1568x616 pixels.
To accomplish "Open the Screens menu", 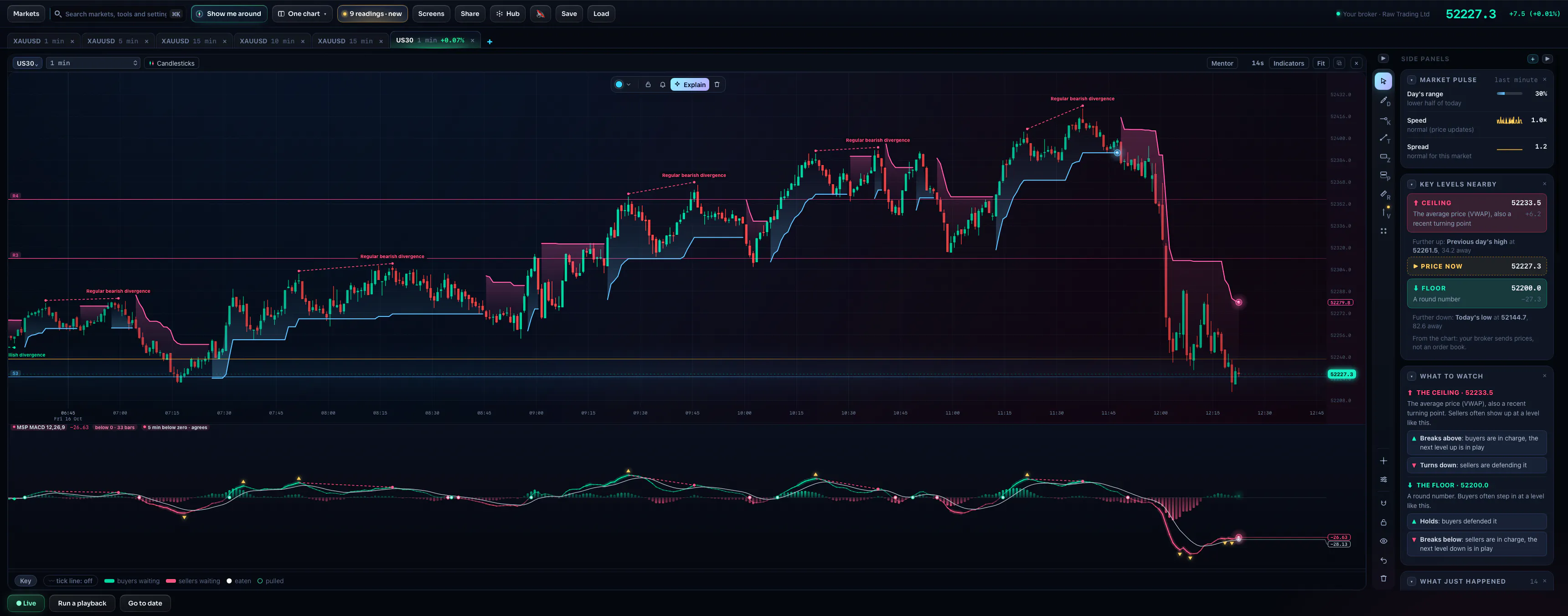I will point(431,13).
